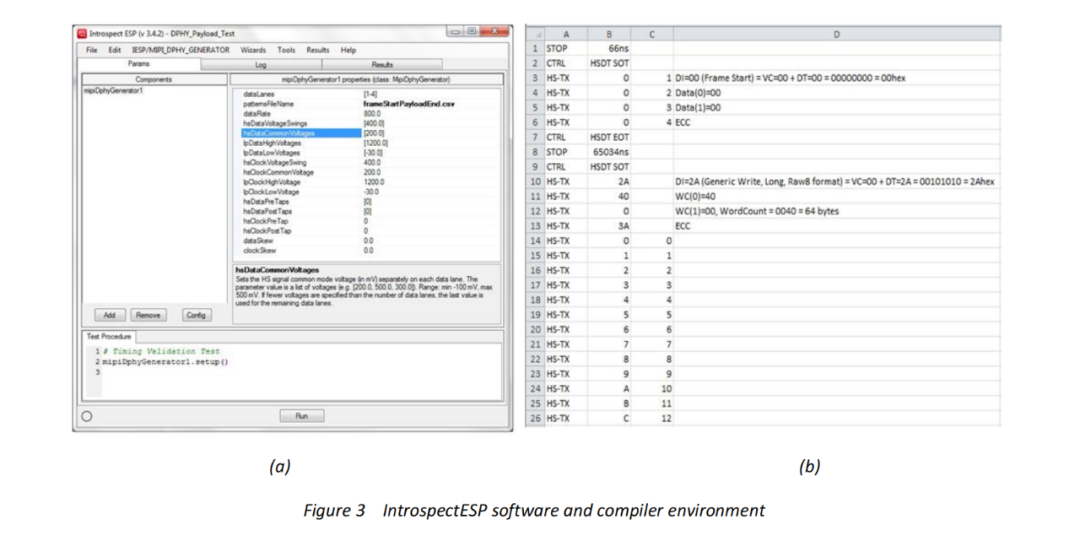Select the dataSkew property
The image size is (1080, 541).
click(x=258, y=241)
